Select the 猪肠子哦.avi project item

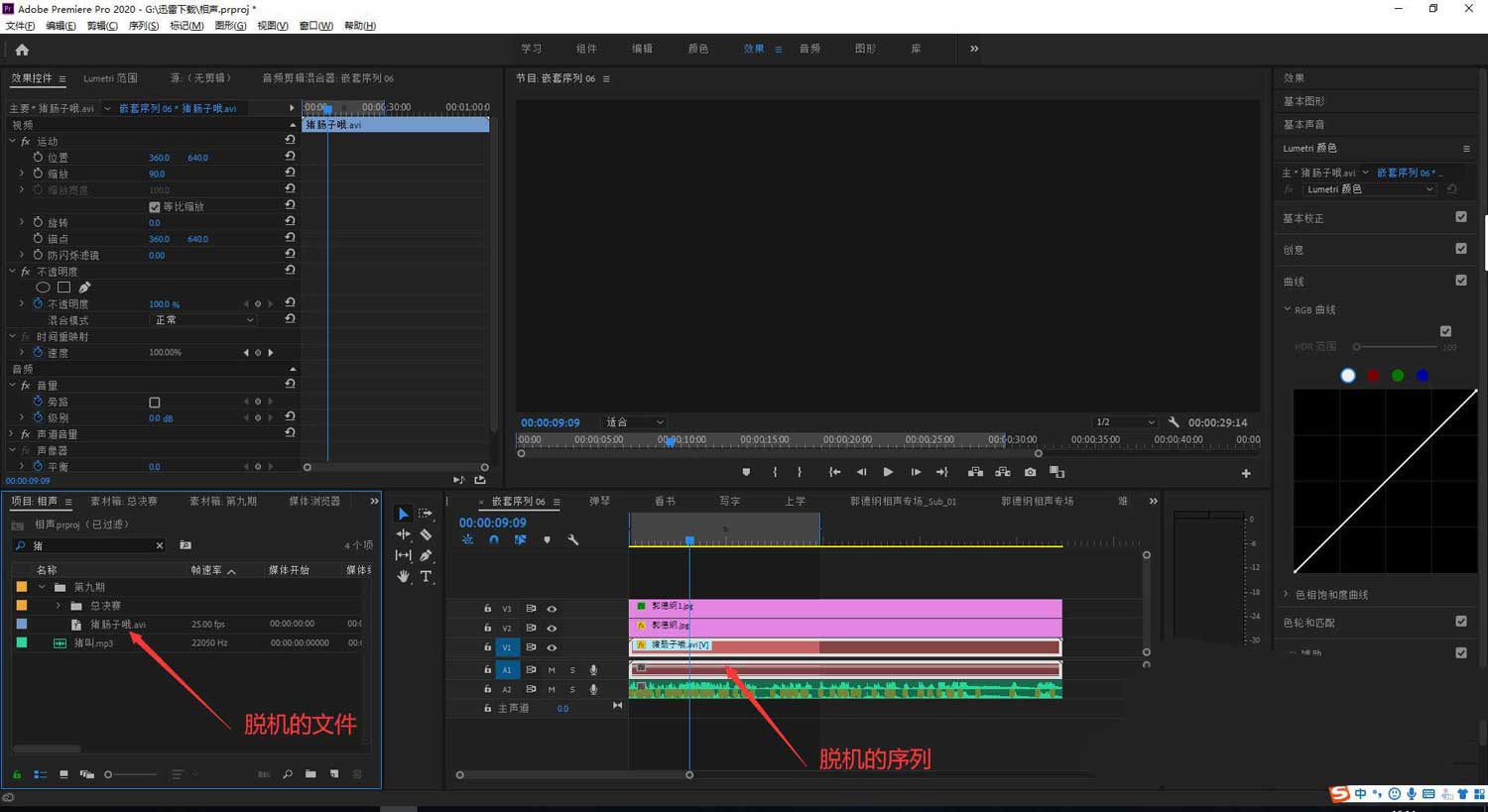117,625
